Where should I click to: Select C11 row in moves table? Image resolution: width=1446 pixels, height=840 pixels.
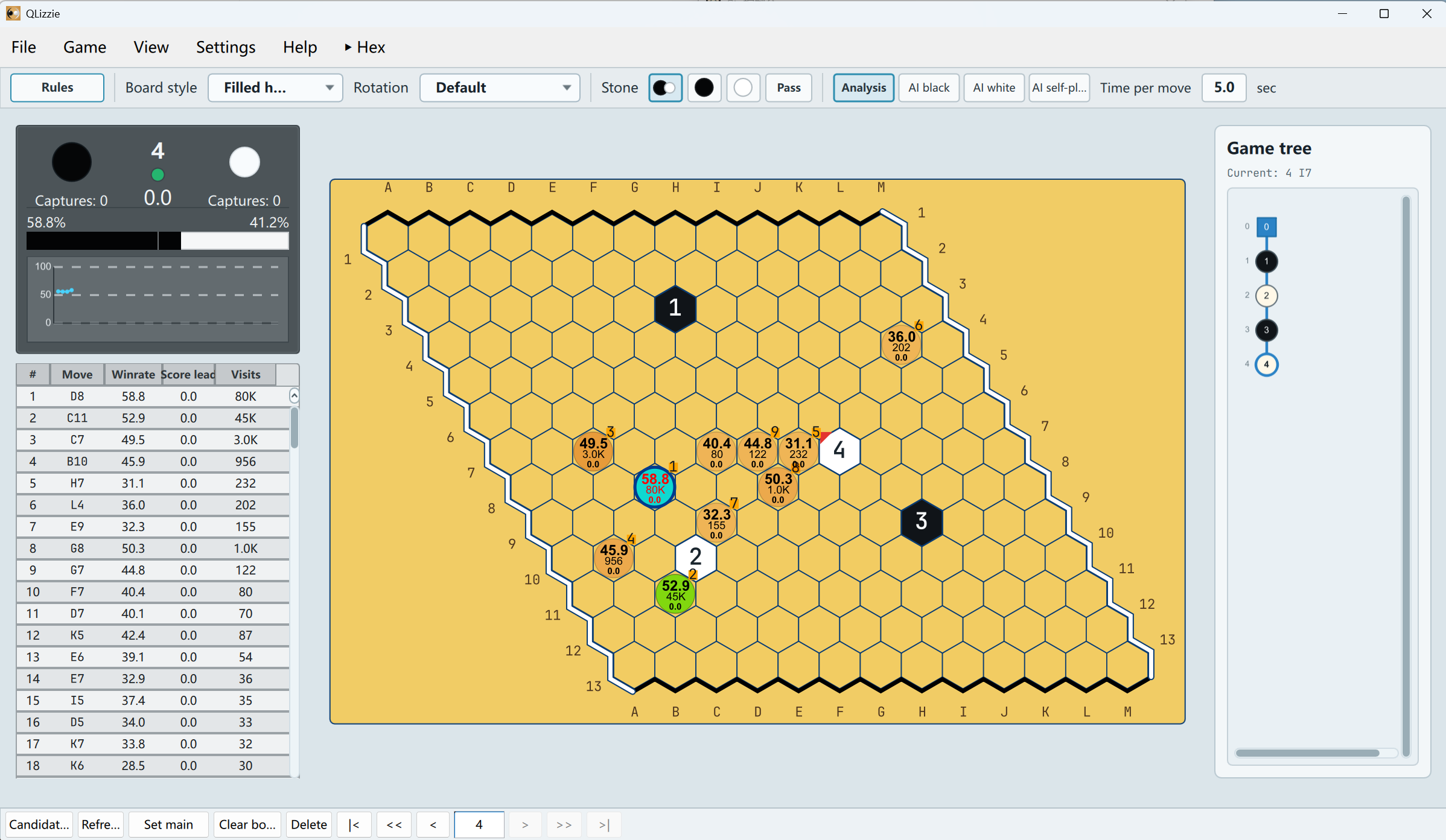[153, 418]
